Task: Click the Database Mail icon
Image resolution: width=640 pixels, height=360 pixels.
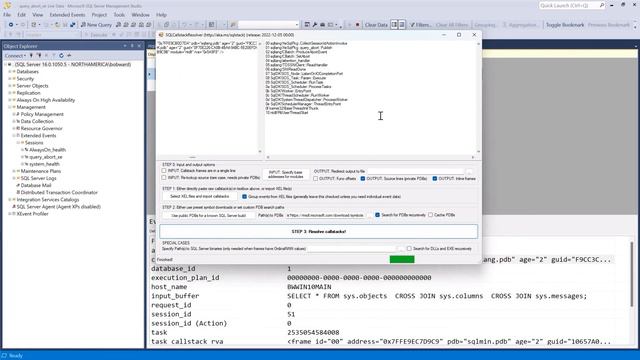Action: [x=18, y=185]
